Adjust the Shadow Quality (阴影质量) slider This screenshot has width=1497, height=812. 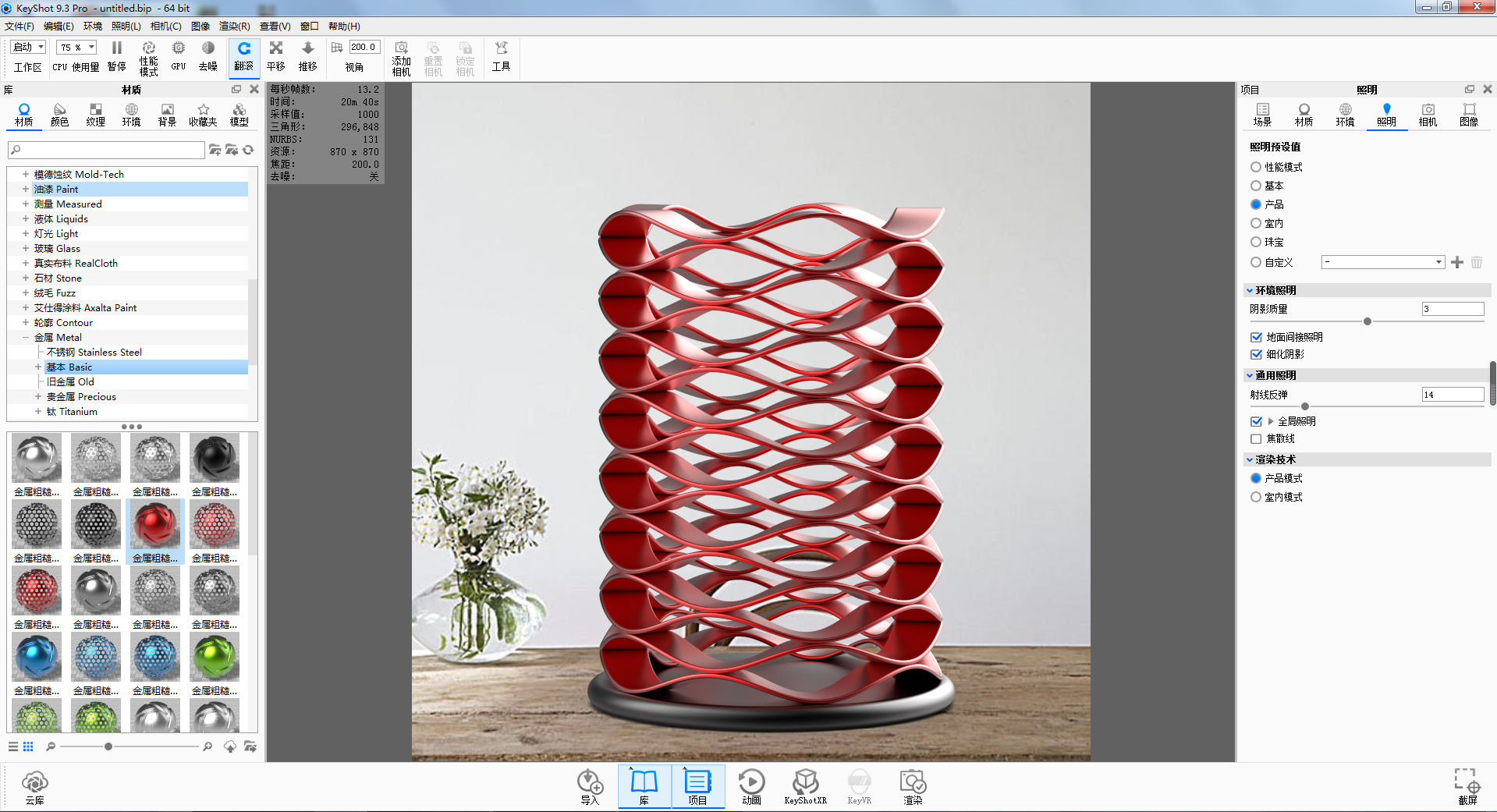pos(1367,321)
